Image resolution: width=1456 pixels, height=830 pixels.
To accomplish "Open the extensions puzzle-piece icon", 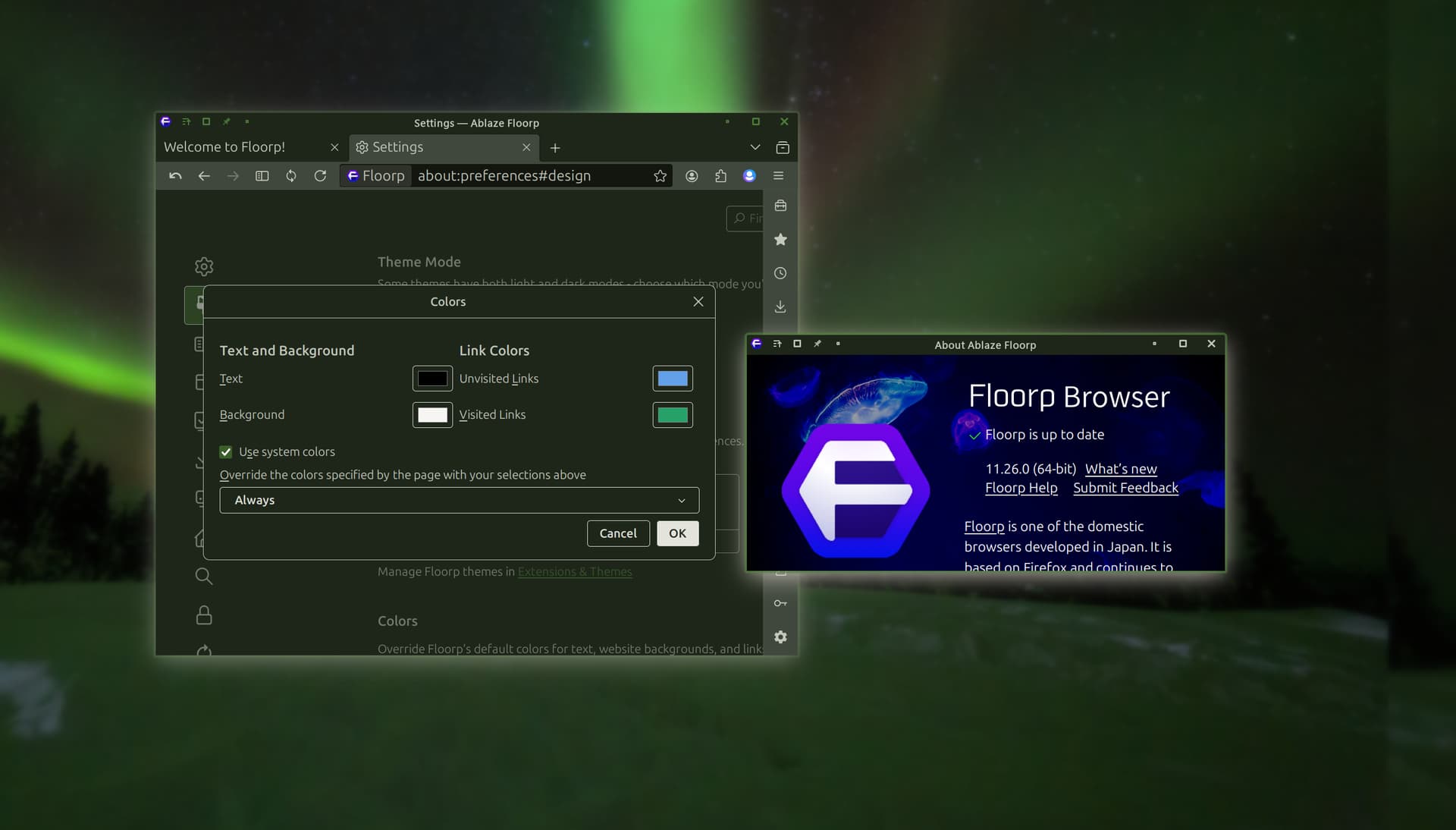I will tap(720, 176).
